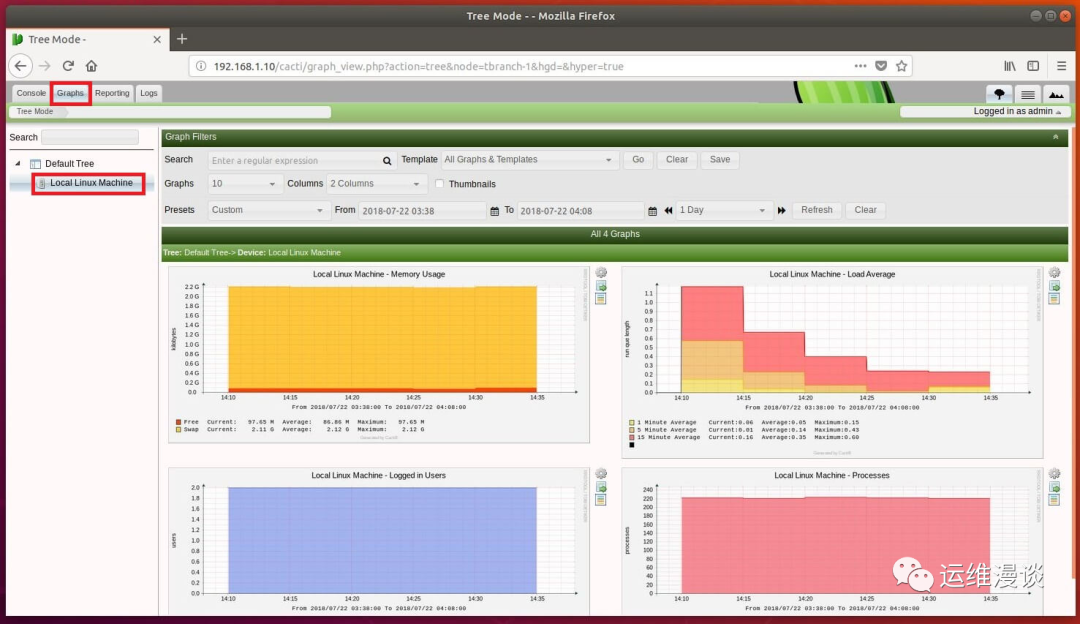
Task: Switch to Tree View mode icon
Action: pos(999,94)
